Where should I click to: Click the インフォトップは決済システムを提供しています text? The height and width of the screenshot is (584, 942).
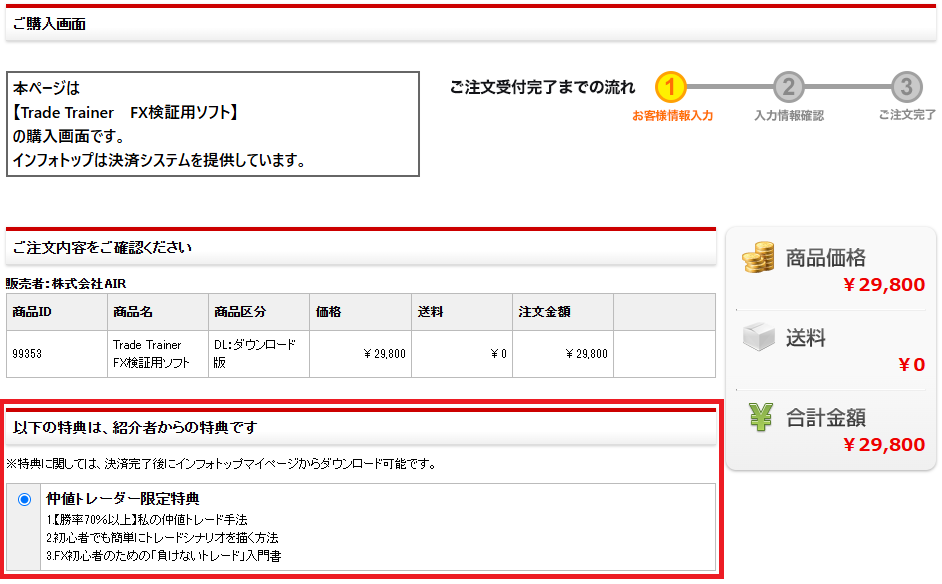tap(159, 160)
